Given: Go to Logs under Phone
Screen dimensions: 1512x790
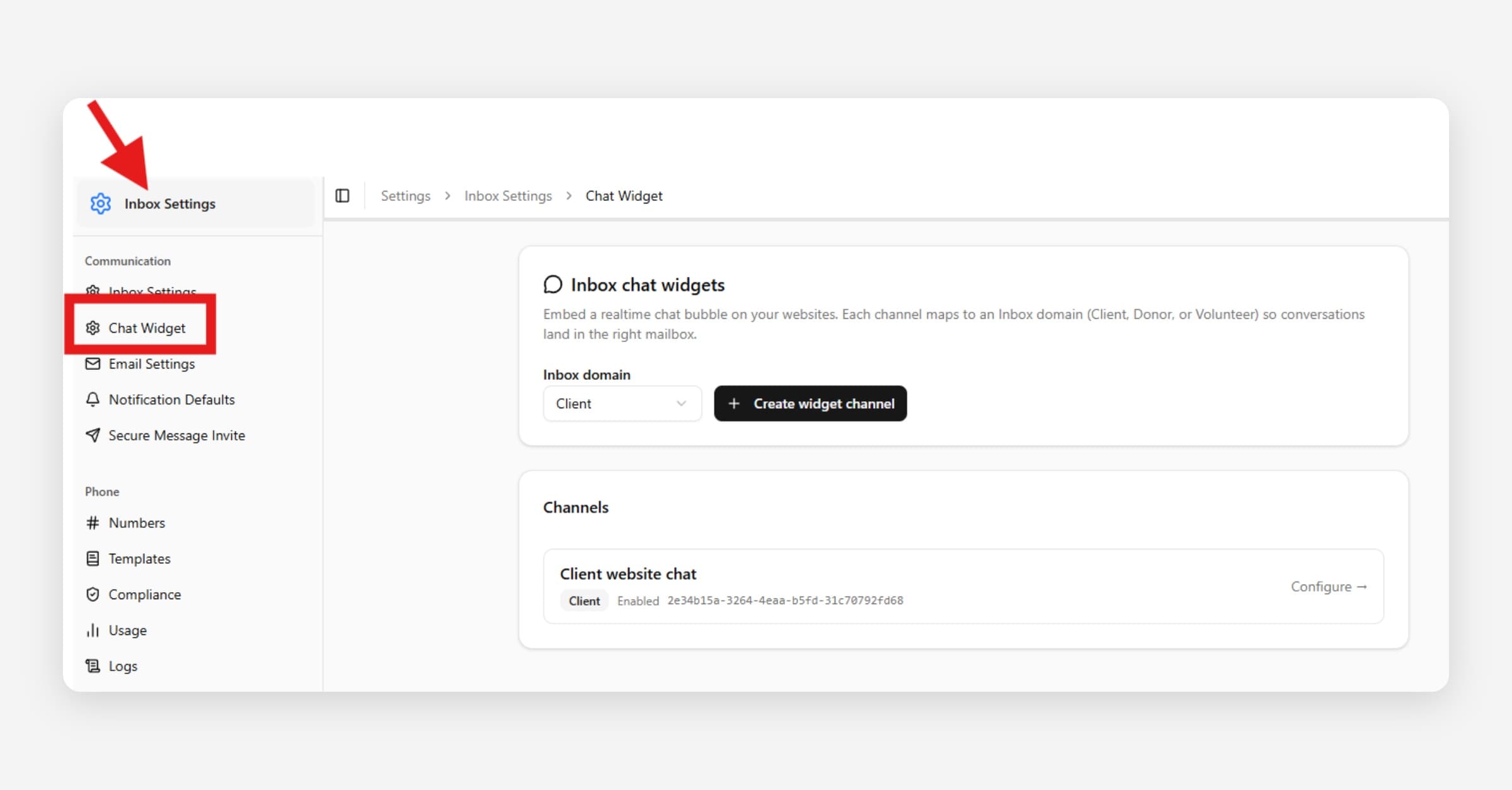Looking at the screenshot, I should (x=123, y=666).
